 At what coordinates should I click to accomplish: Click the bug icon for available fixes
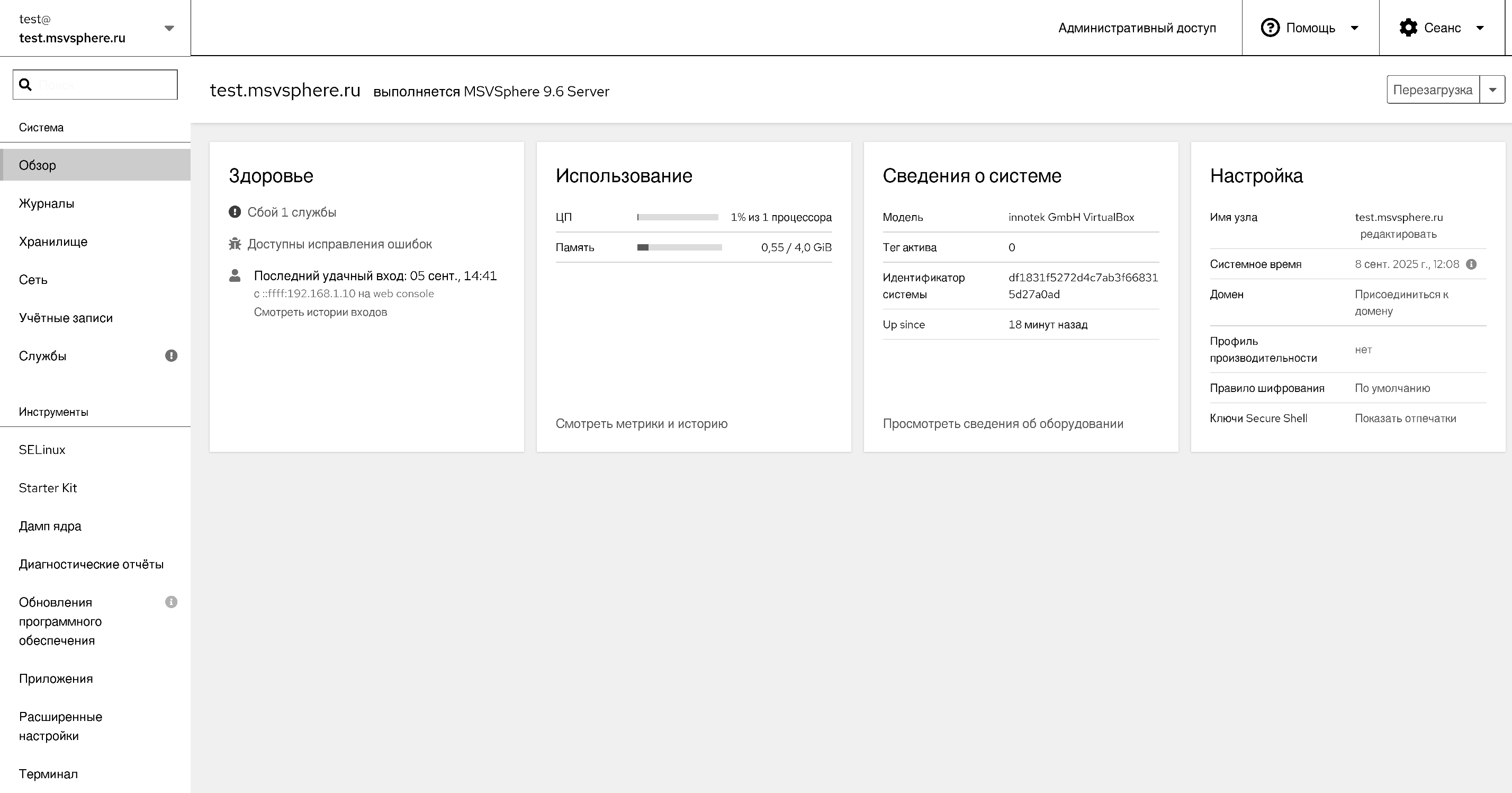point(235,244)
